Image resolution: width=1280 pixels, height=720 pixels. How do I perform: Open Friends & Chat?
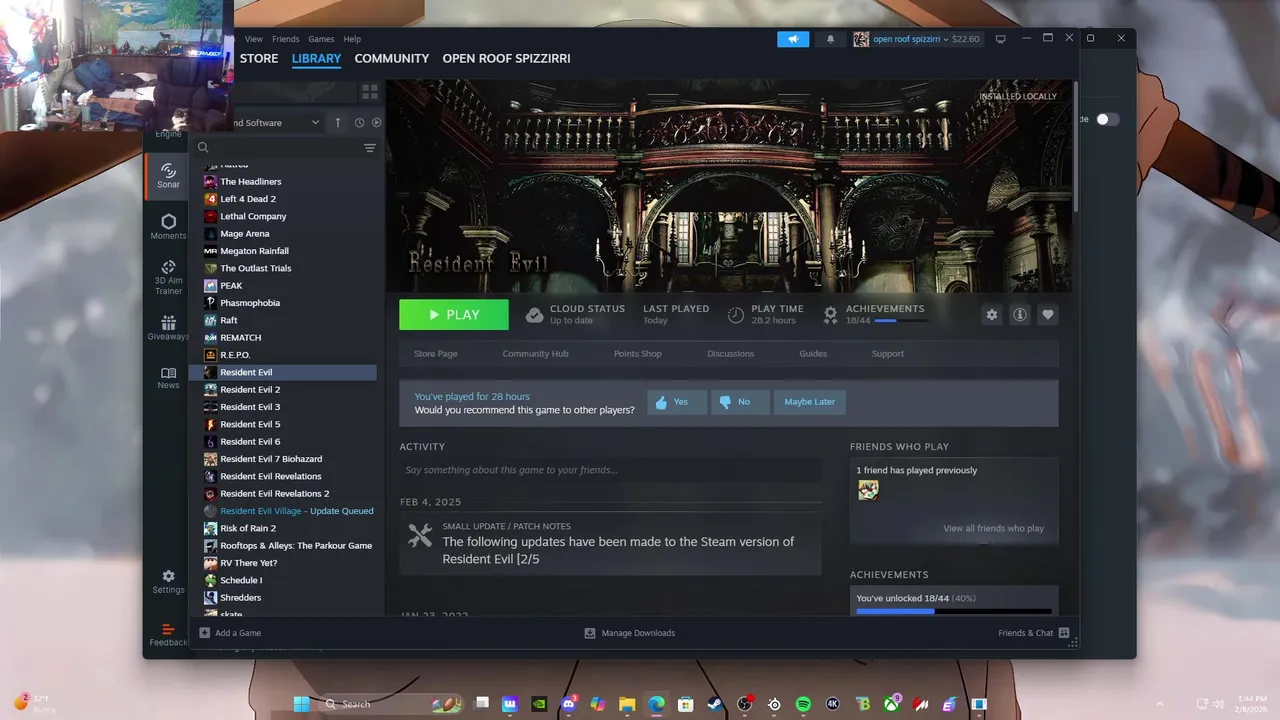(1034, 633)
